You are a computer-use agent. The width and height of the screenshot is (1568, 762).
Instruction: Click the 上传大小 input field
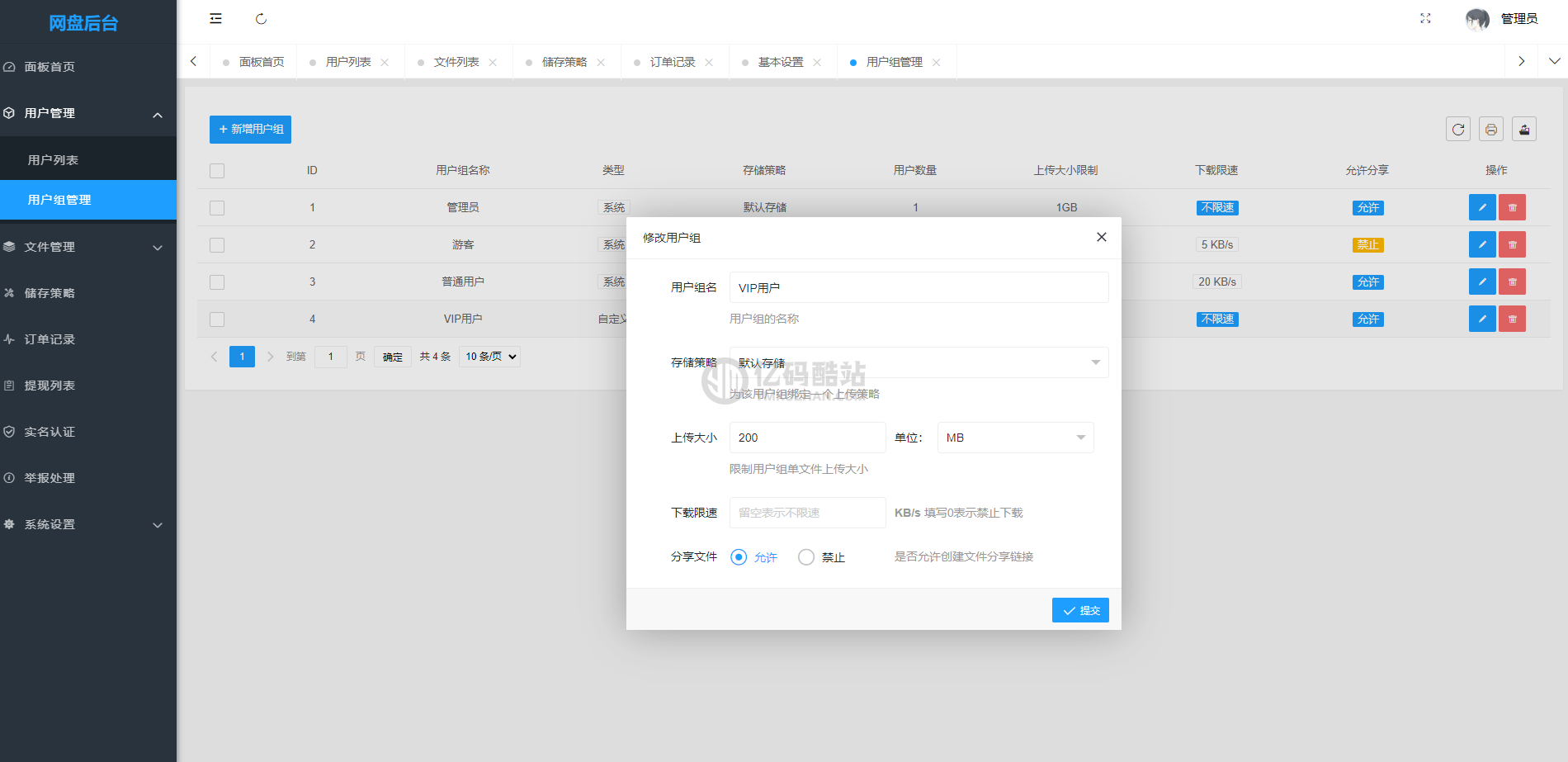click(x=807, y=438)
